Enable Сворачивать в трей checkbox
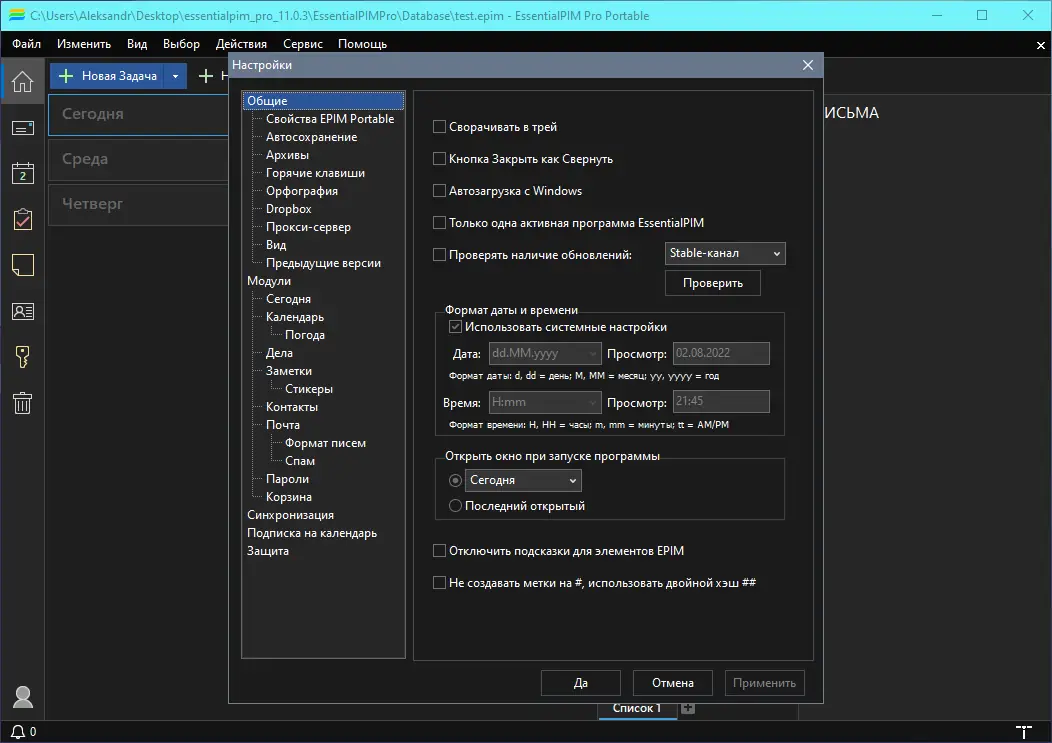This screenshot has width=1052, height=743. point(439,126)
